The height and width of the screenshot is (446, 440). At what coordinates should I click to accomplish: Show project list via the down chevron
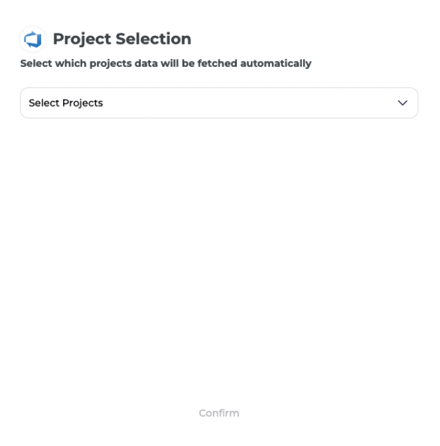click(402, 103)
